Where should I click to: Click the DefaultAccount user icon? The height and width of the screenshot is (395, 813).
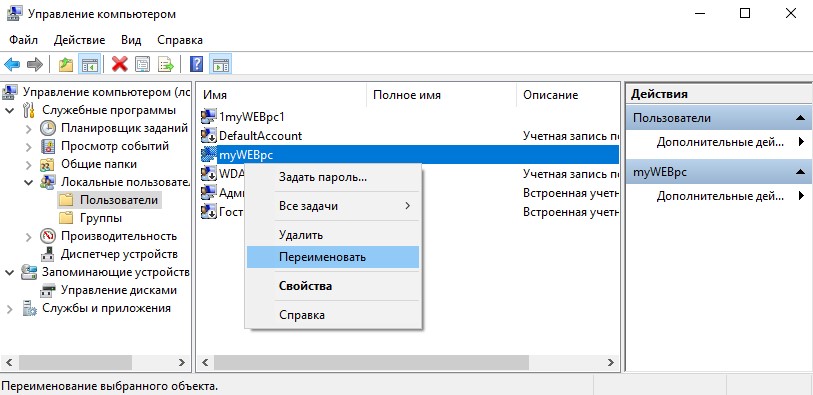(209, 136)
